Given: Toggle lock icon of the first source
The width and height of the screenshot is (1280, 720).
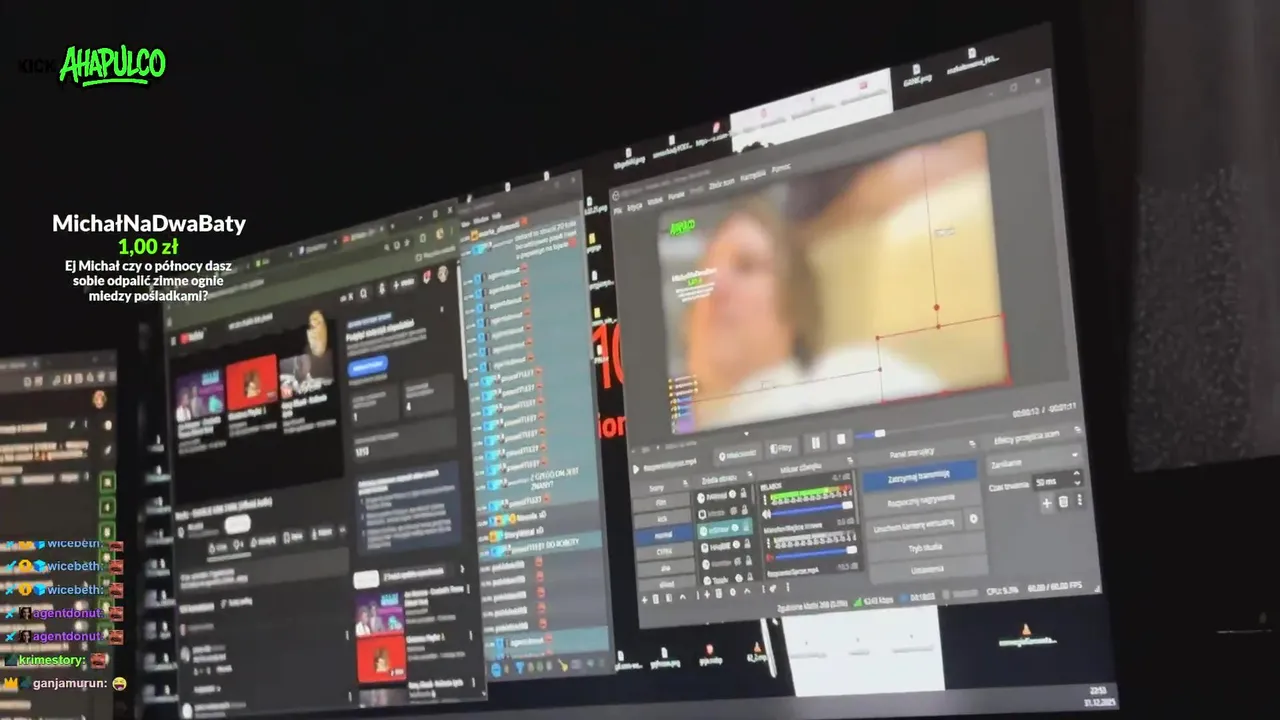Looking at the screenshot, I should (x=743, y=493).
